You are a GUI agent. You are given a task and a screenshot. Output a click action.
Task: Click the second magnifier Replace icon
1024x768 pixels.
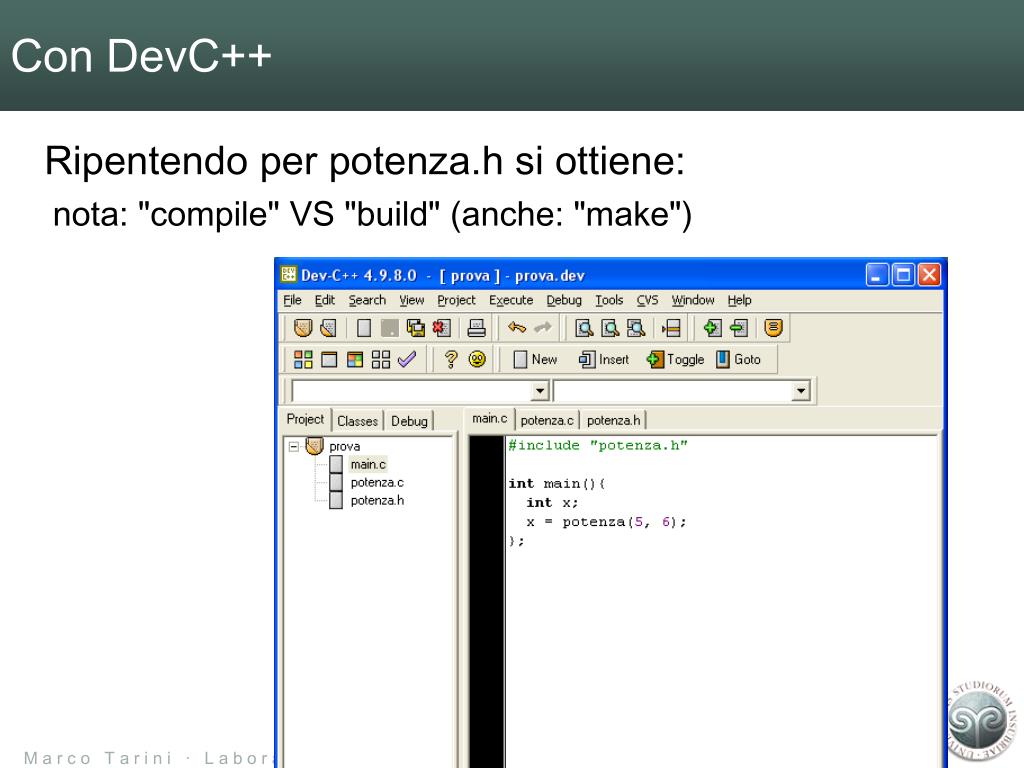pyautogui.click(x=610, y=328)
